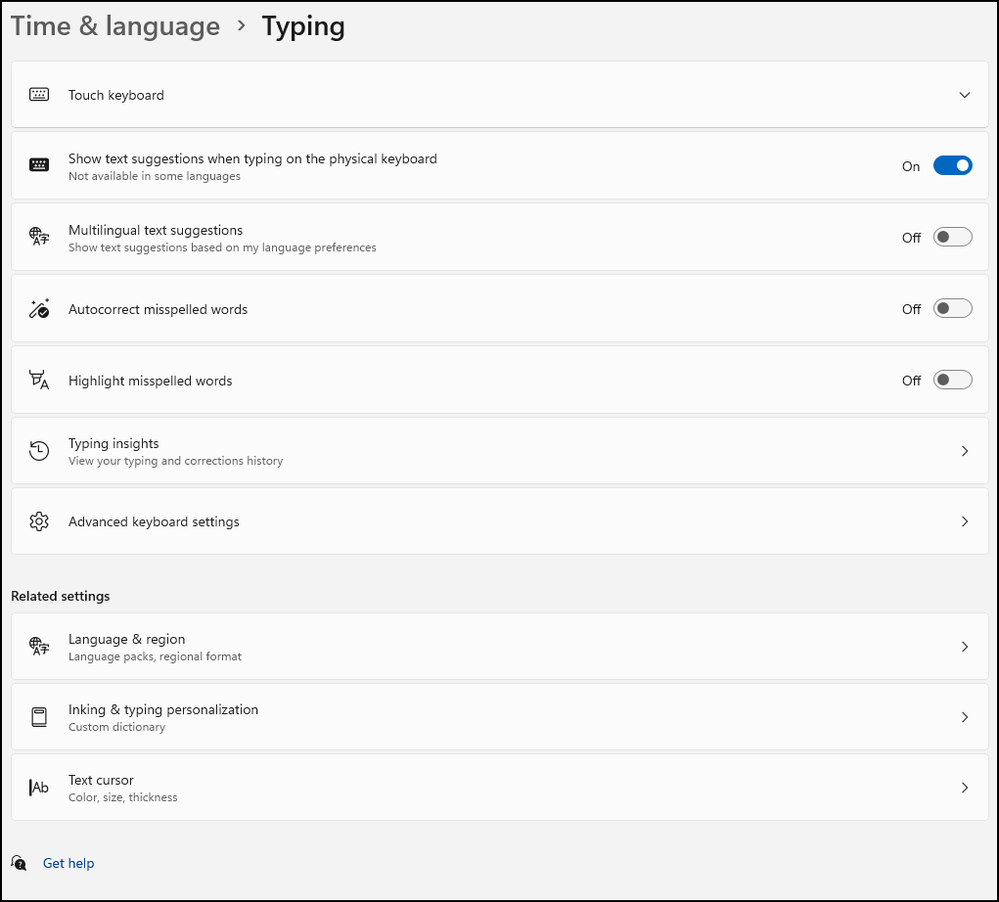Enable the Multilingual text suggestions toggle

point(952,237)
